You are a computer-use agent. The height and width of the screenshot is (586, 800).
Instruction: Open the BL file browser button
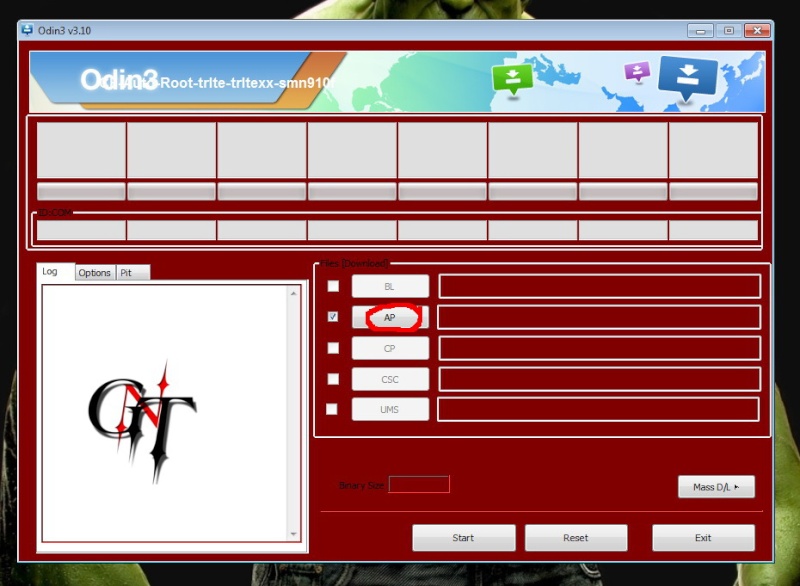(390, 286)
